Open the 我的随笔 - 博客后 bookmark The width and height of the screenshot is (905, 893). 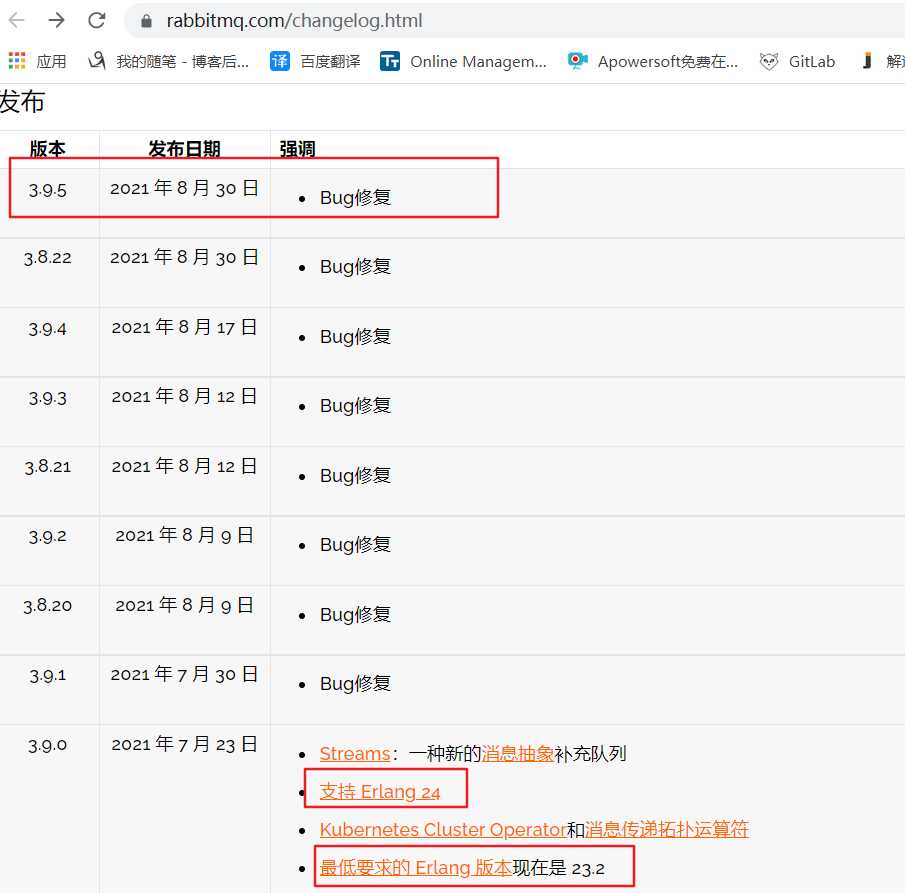[169, 61]
